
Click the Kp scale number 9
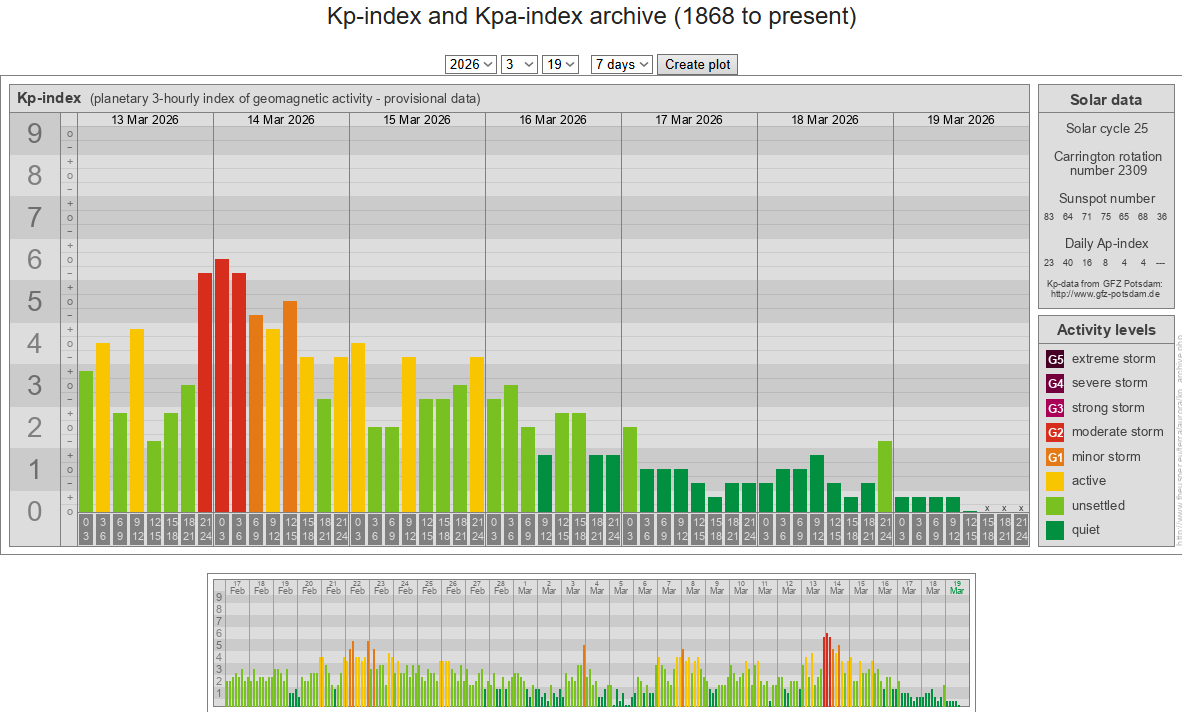point(35,134)
